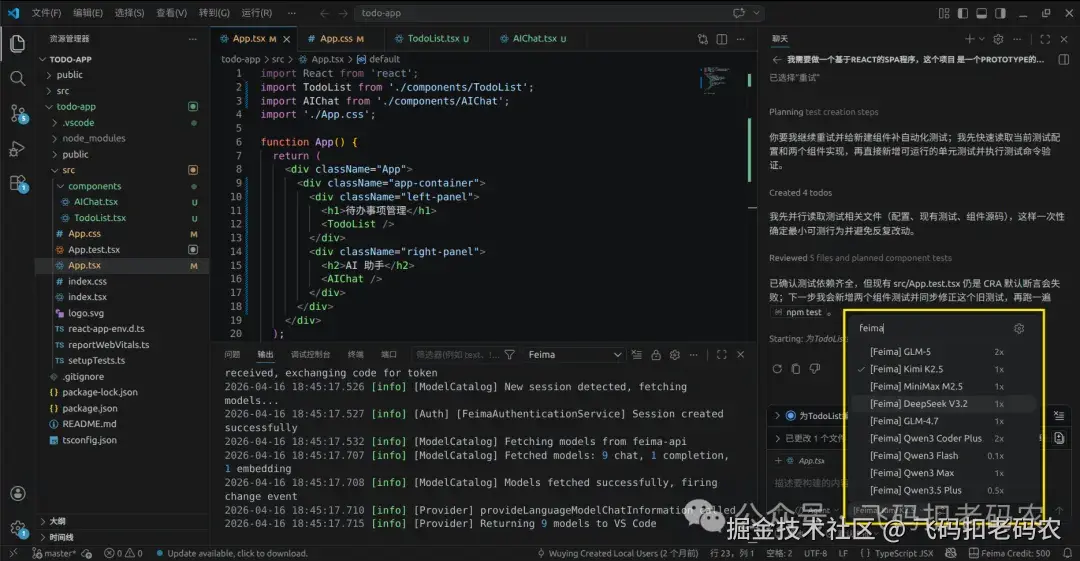
Task: Open the Search view in activity bar
Action: tap(18, 79)
